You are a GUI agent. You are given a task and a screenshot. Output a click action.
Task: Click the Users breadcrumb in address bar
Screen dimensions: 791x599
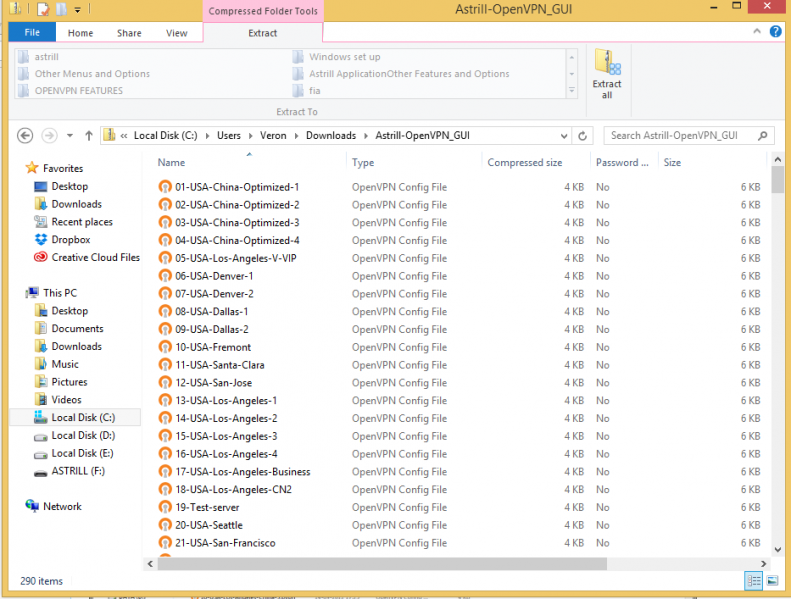[x=229, y=136]
